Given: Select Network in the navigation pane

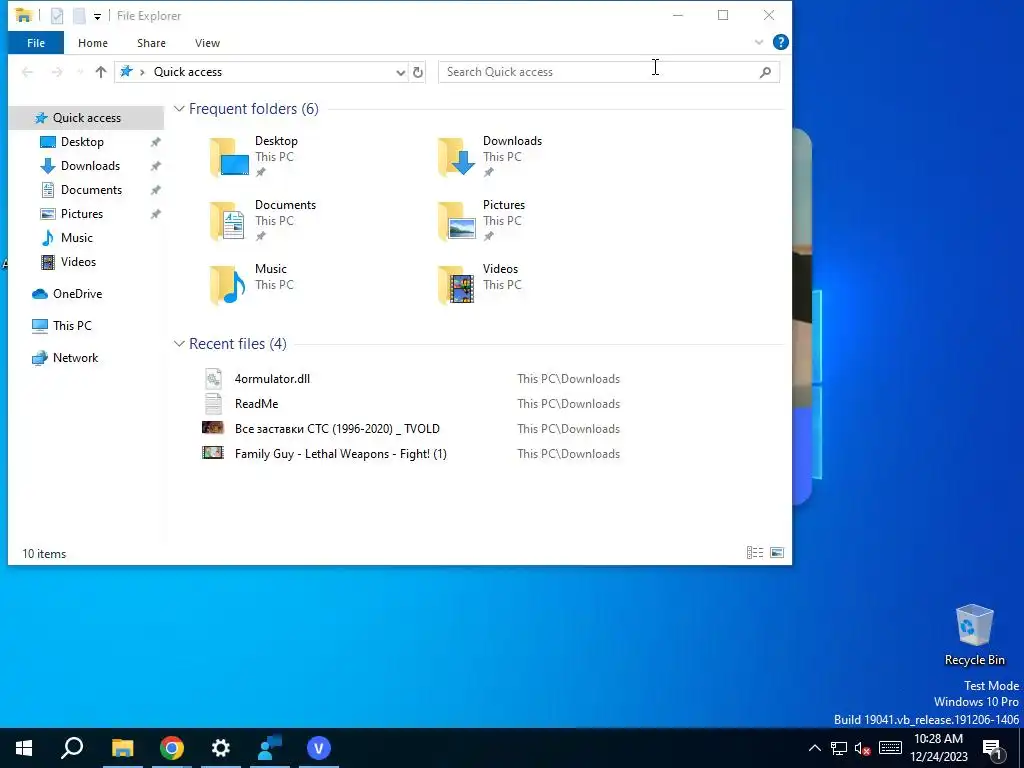Looking at the screenshot, I should (75, 358).
